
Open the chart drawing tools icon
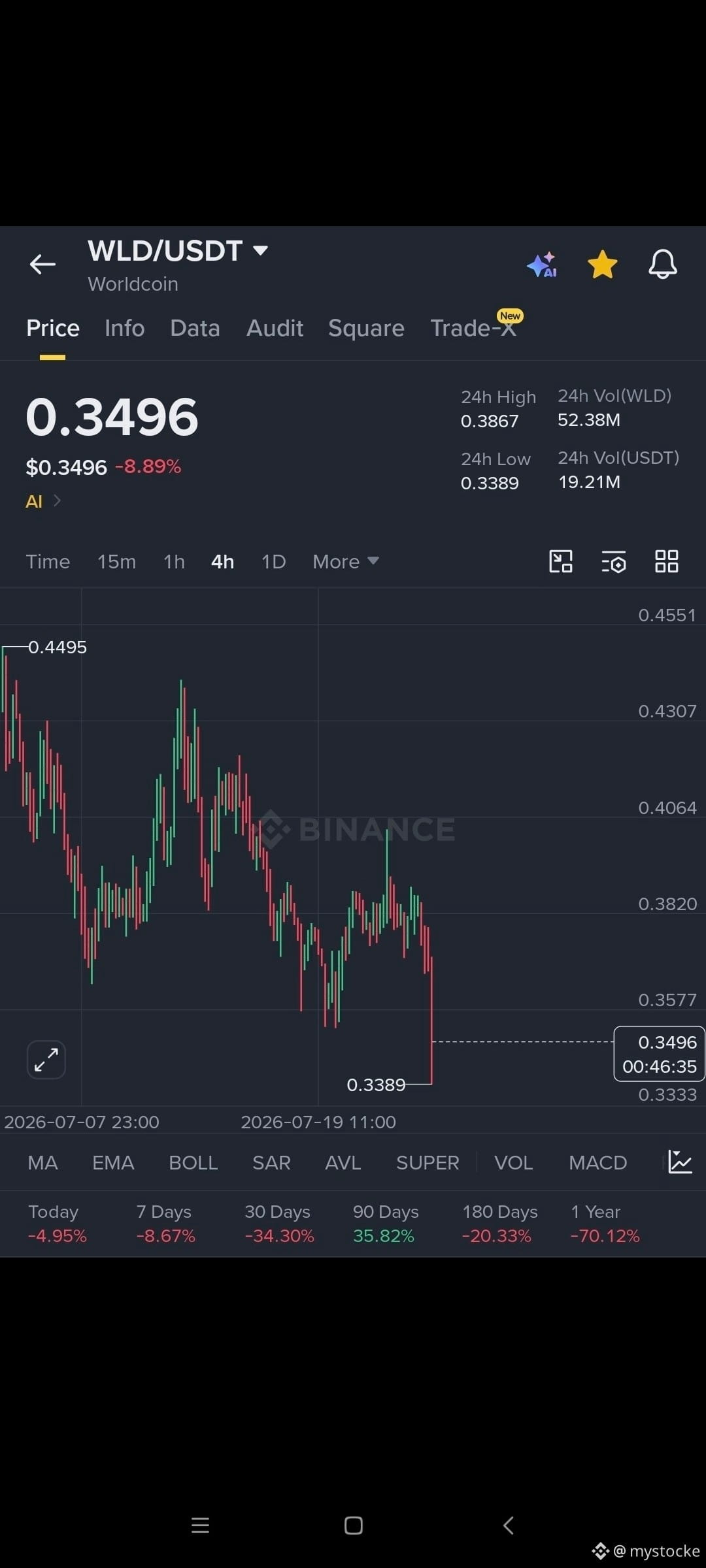pyautogui.click(x=561, y=561)
